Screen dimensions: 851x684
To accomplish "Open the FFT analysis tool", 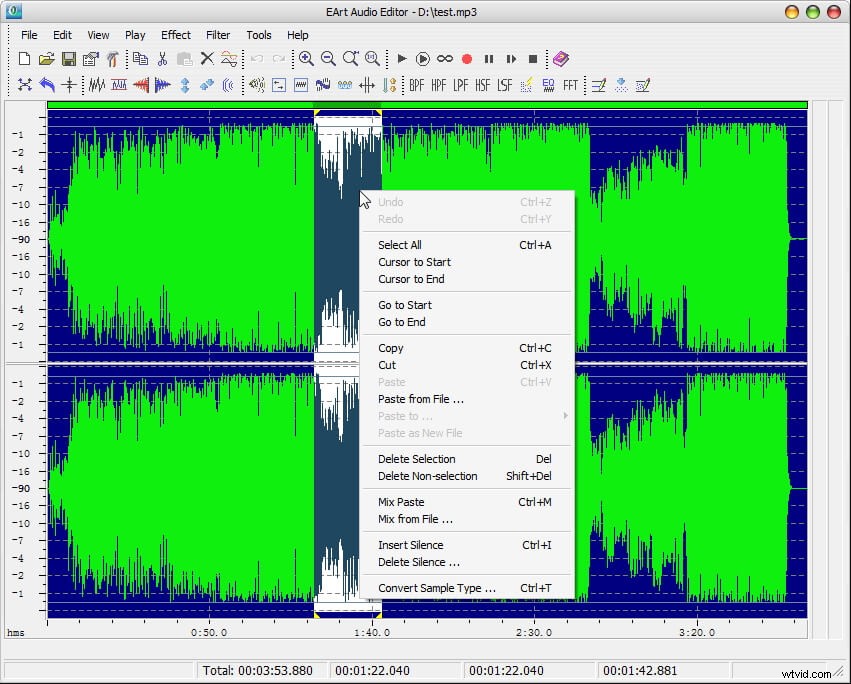I will coord(570,85).
